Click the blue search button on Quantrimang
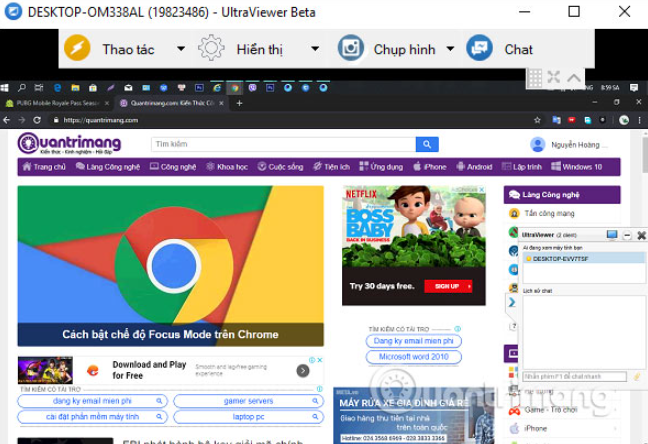Screen dimensions: 648x444 (427, 144)
